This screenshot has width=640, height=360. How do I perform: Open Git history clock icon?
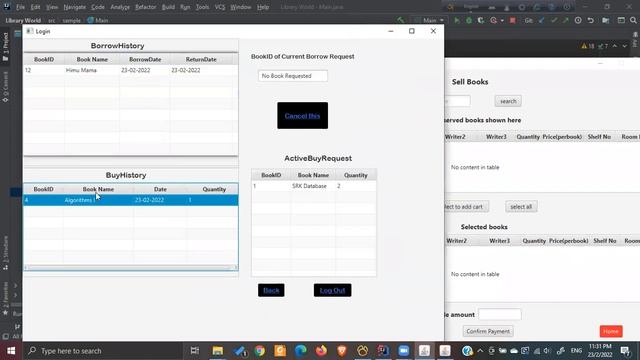click(x=578, y=20)
